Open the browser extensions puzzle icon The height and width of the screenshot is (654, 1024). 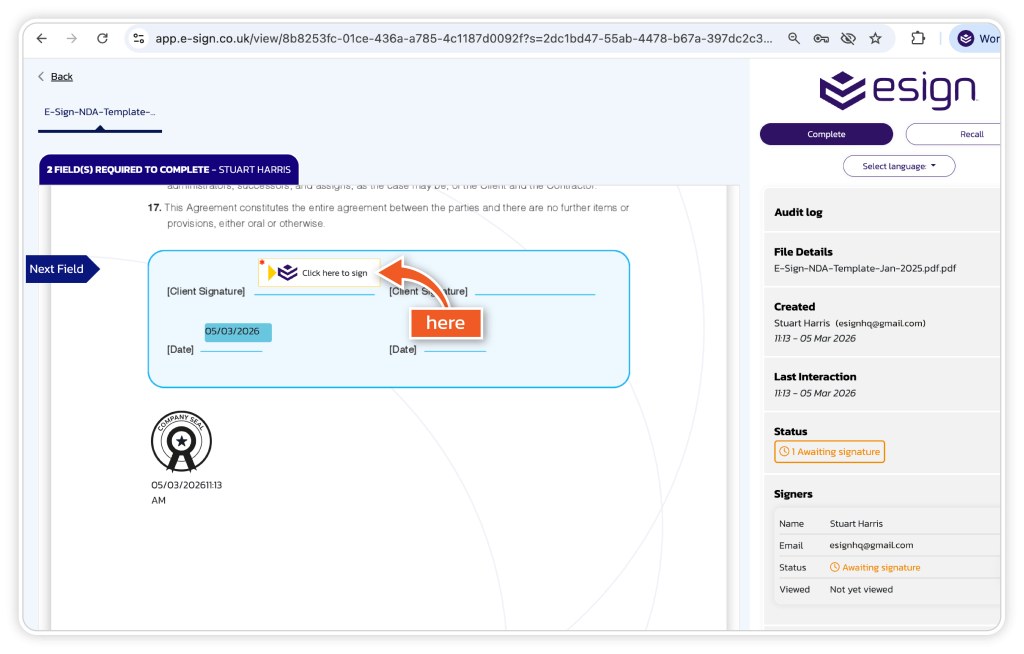917,38
